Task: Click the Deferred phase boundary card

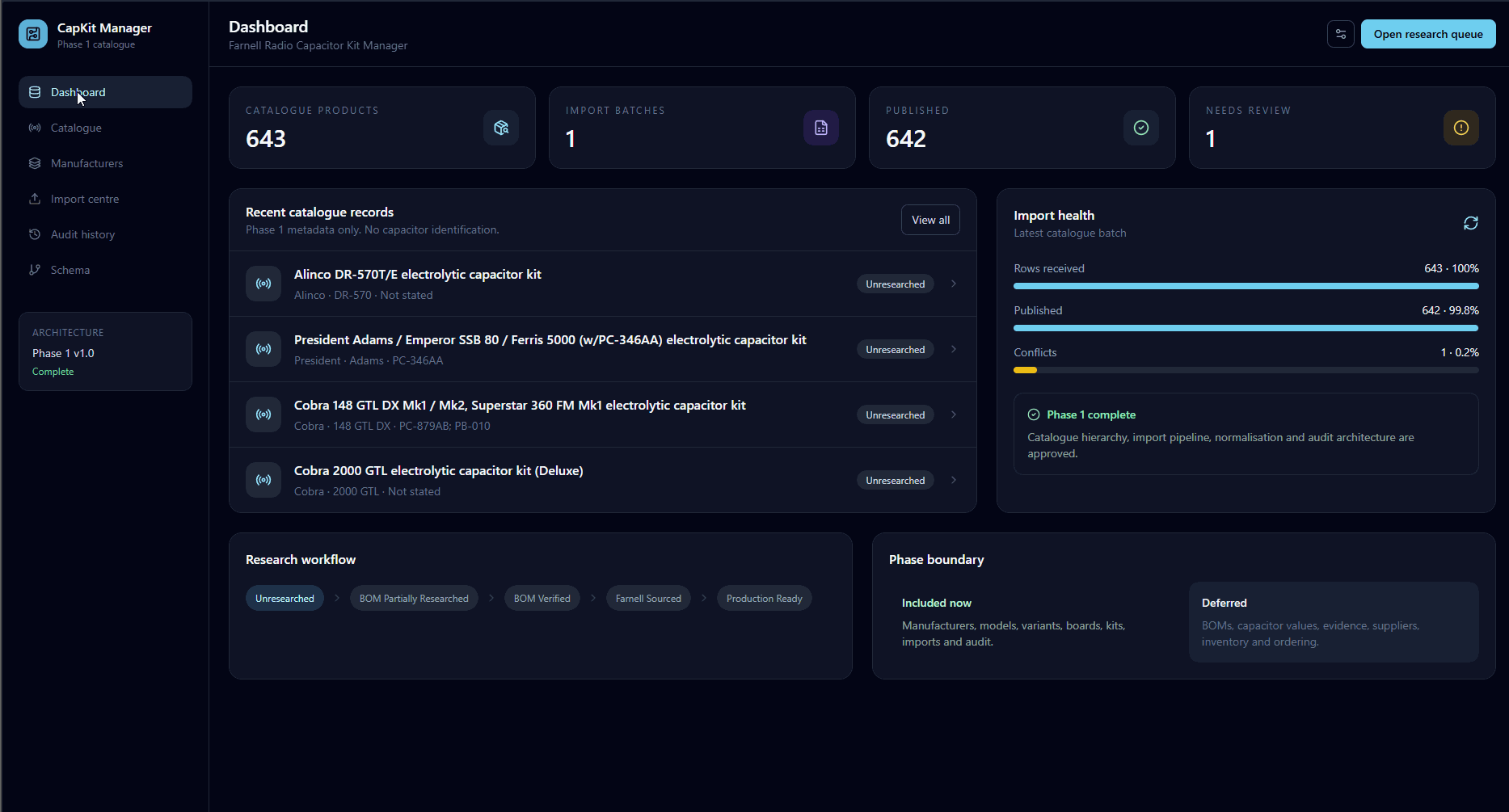Action: pyautogui.click(x=1334, y=622)
